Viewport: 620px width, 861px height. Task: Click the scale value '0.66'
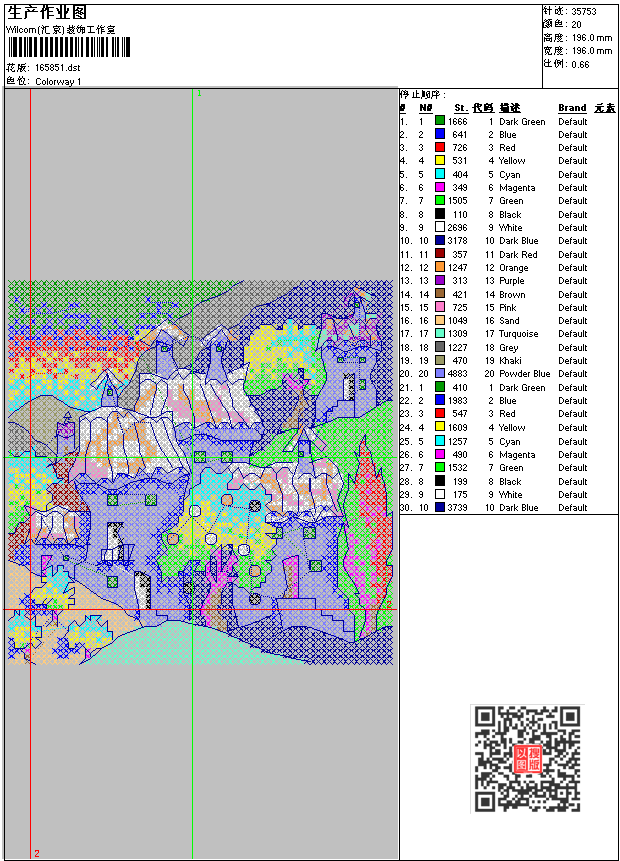tap(580, 64)
